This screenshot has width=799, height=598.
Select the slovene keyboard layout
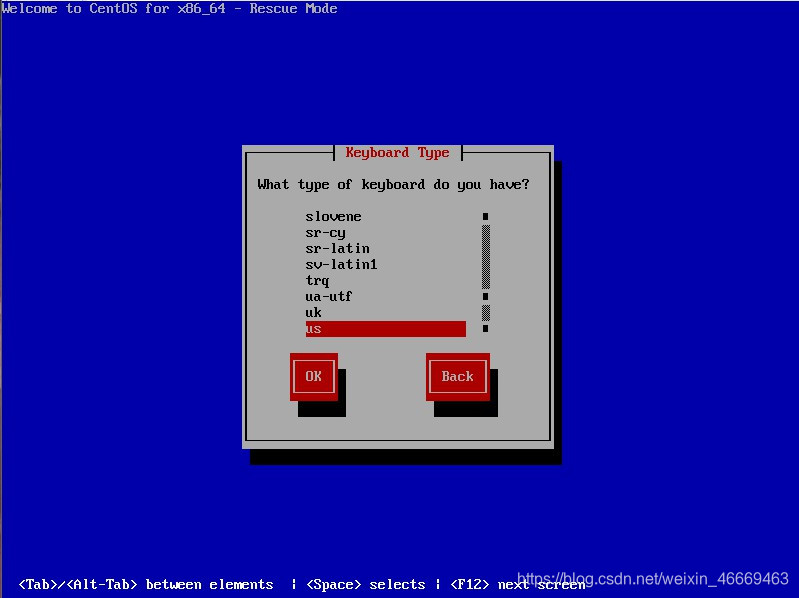coord(385,216)
